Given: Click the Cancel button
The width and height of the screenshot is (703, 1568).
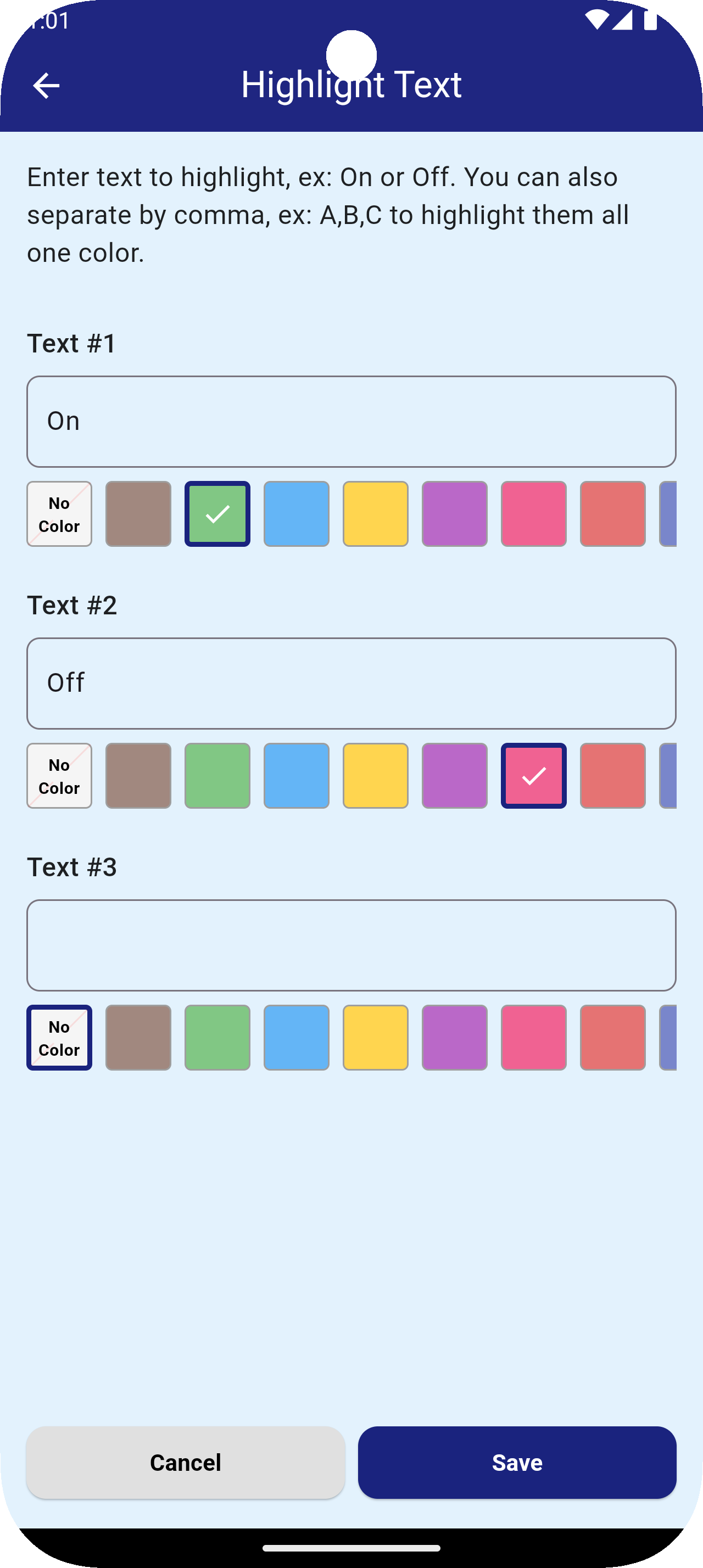Looking at the screenshot, I should click(x=186, y=1462).
